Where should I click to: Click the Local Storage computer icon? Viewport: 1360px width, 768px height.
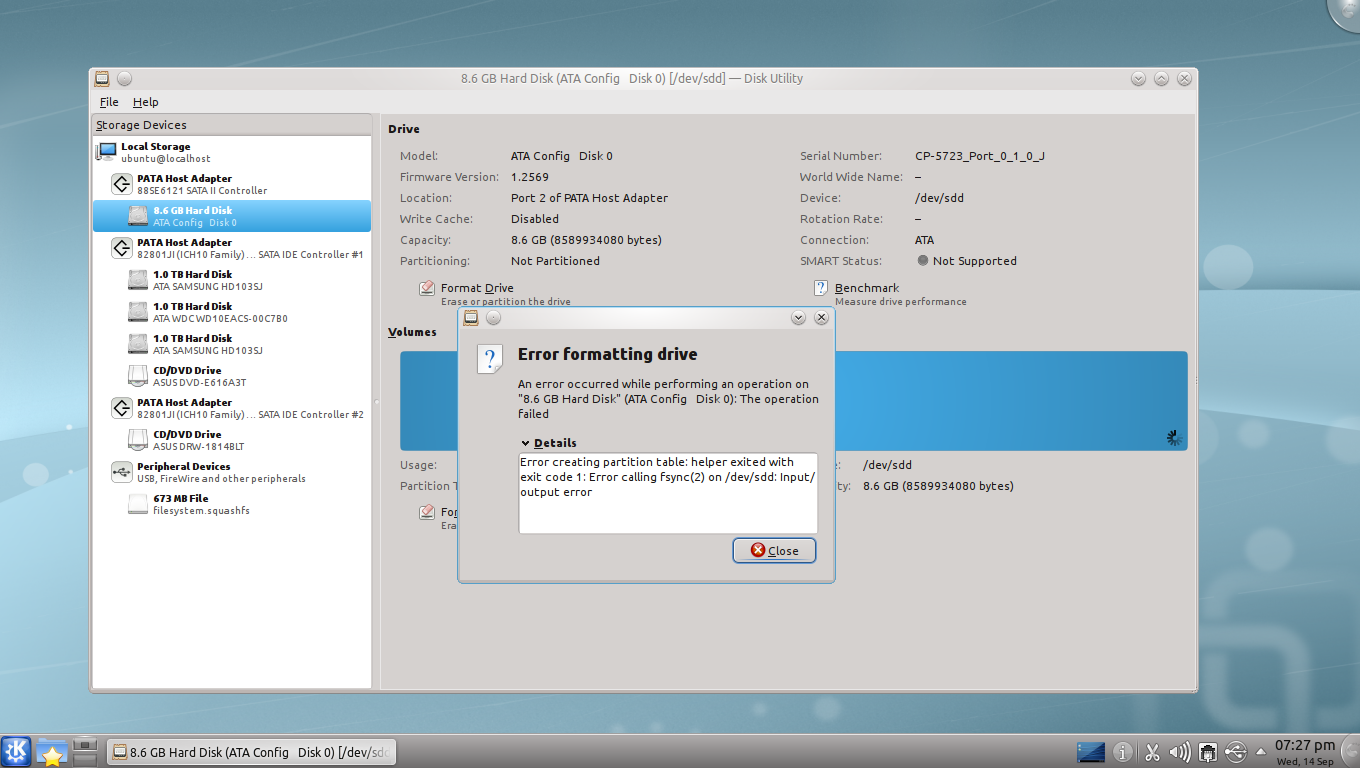[x=107, y=152]
